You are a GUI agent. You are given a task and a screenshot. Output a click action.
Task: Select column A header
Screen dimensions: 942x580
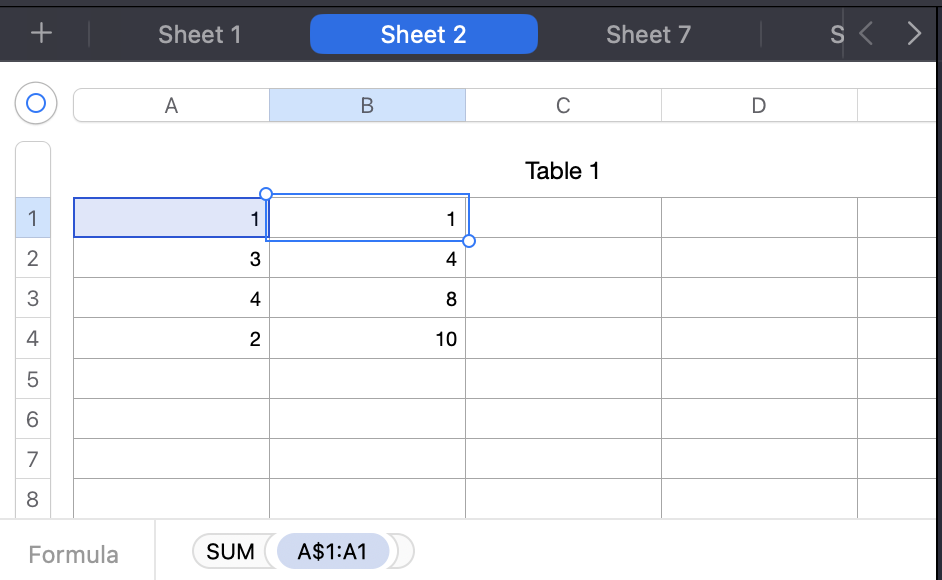click(x=171, y=106)
